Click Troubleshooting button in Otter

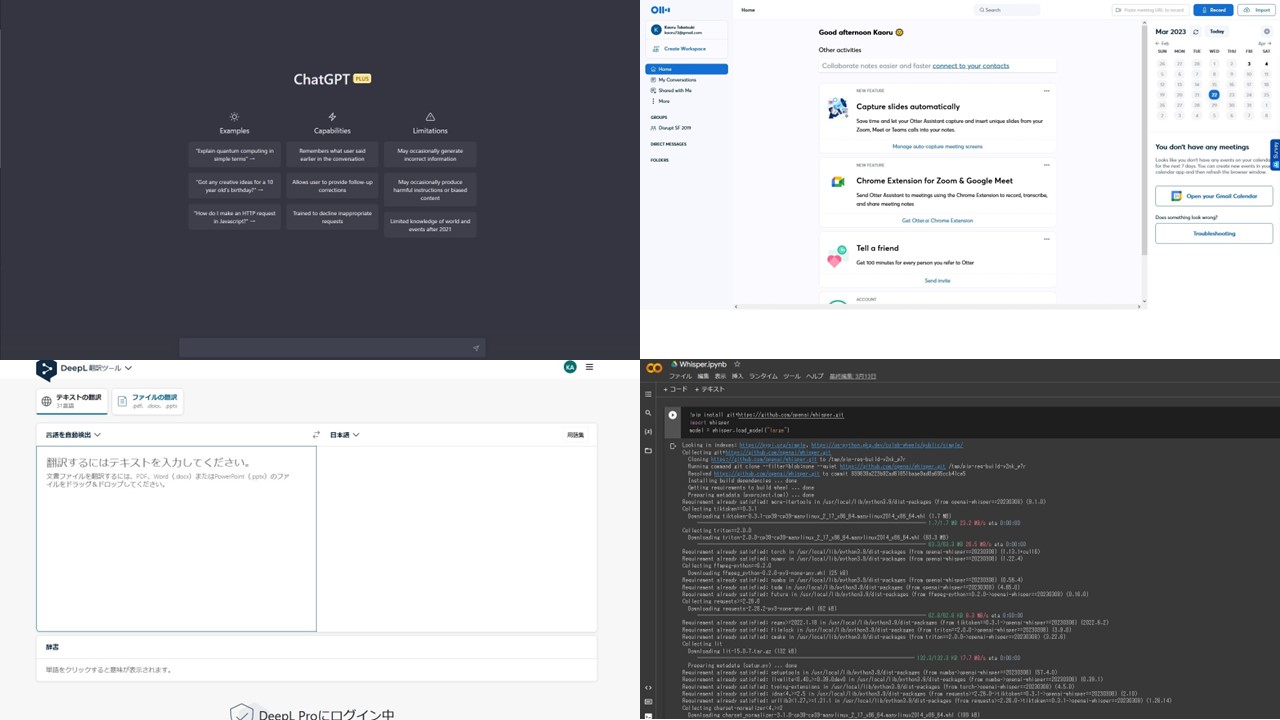coord(1214,234)
